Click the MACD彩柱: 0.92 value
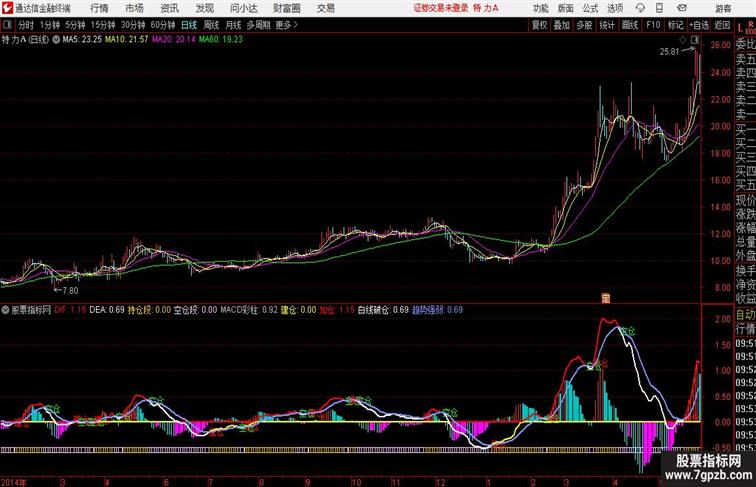The height and width of the screenshot is (487, 756). pos(249,310)
